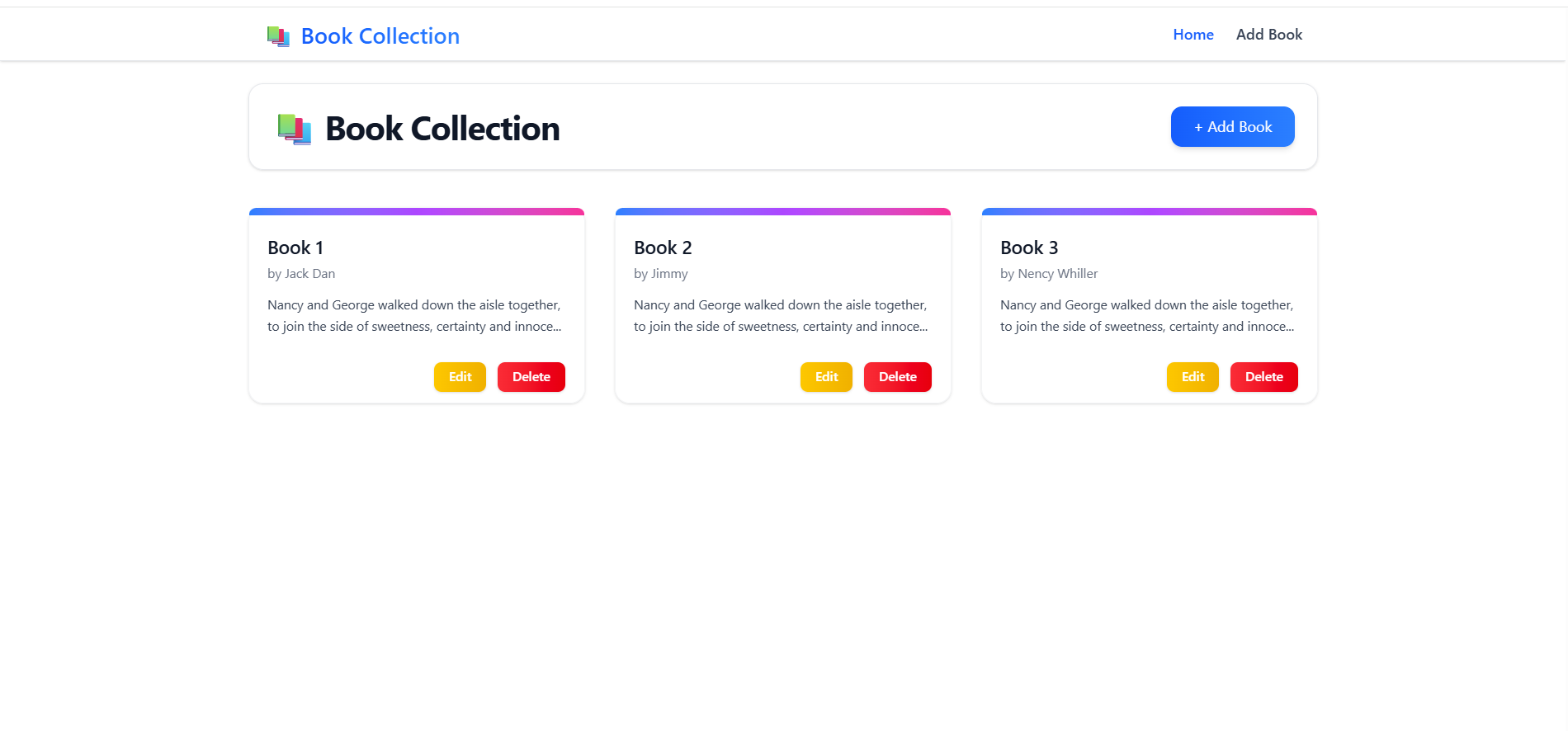Click the author name Jack Dan

pos(301,273)
